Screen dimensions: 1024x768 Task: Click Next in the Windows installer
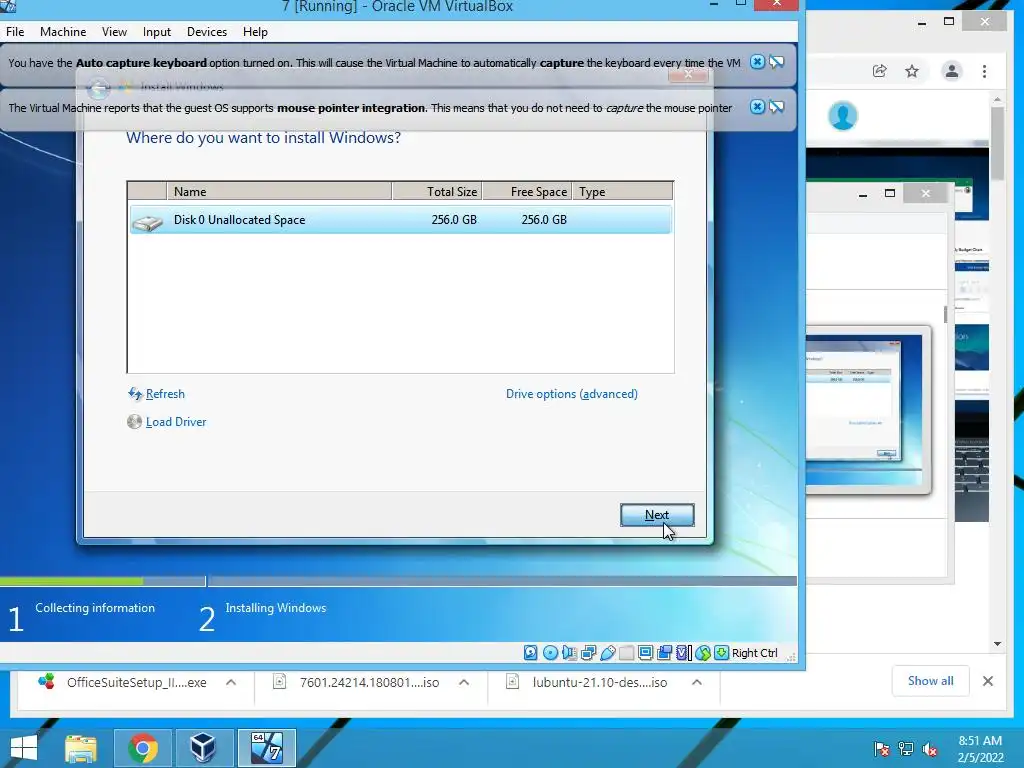(657, 515)
